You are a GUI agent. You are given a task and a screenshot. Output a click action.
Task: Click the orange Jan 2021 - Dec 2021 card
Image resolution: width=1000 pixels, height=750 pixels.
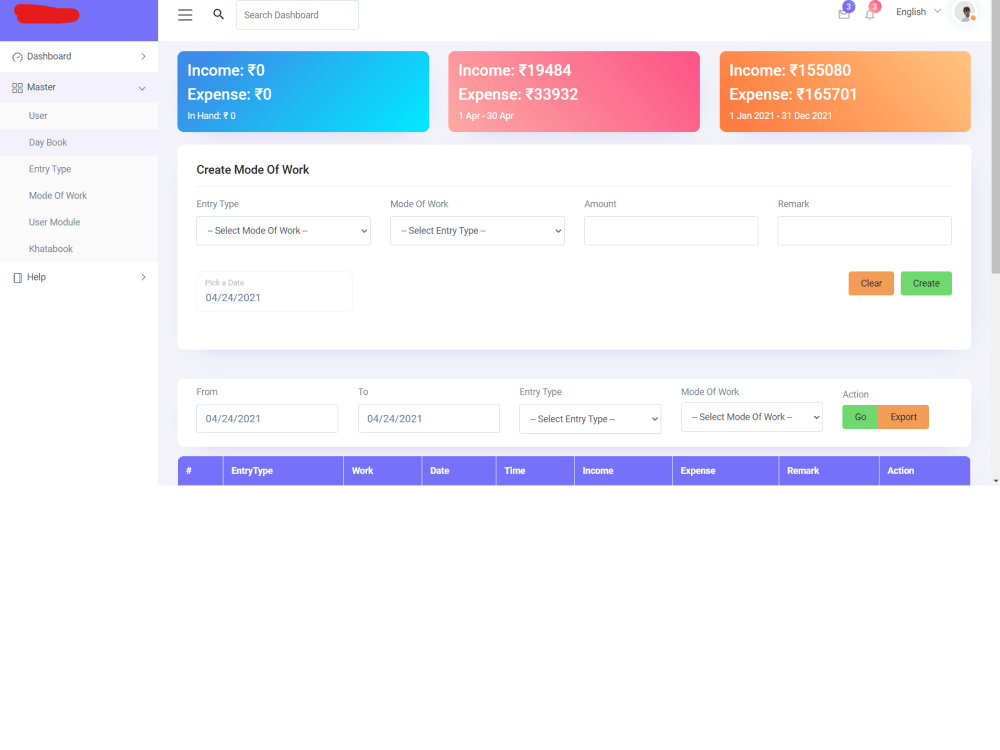(845, 92)
